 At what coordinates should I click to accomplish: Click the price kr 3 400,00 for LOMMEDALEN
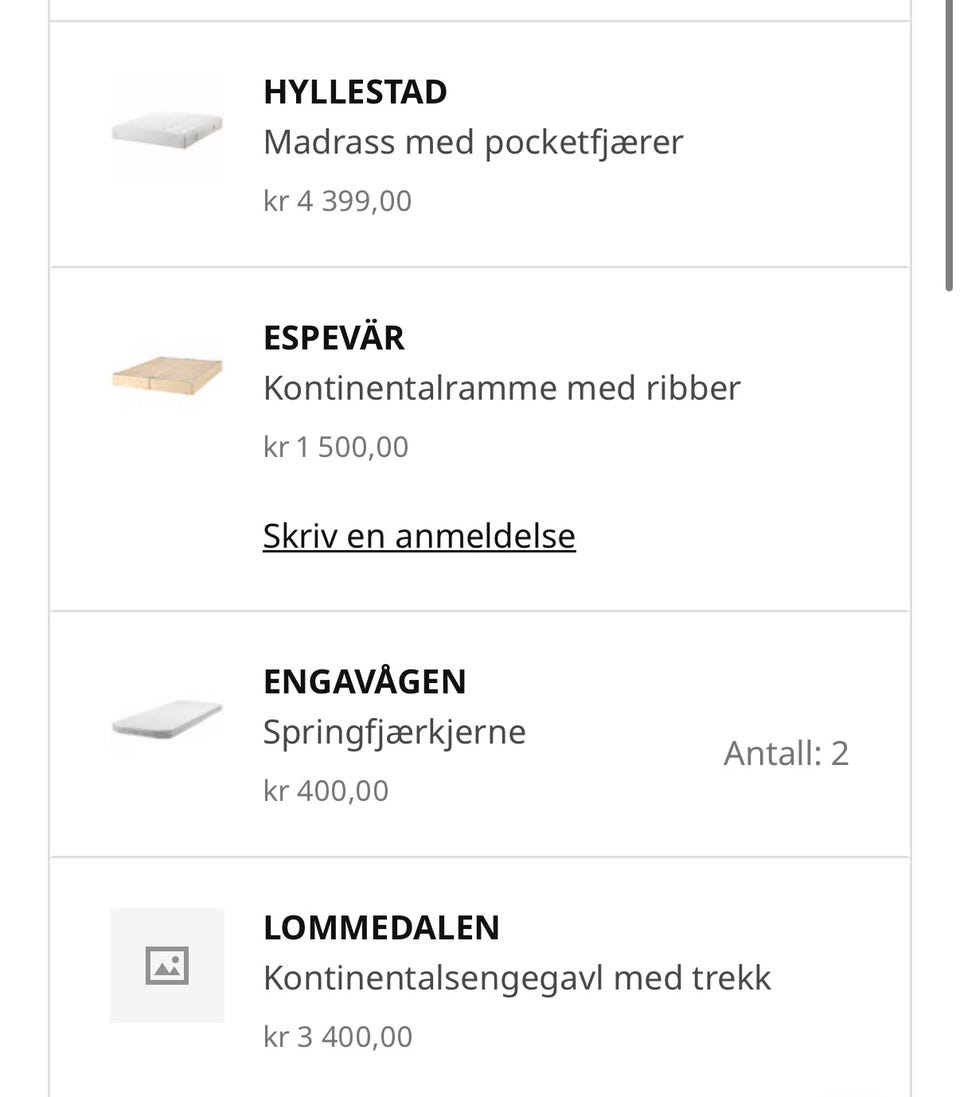337,1036
